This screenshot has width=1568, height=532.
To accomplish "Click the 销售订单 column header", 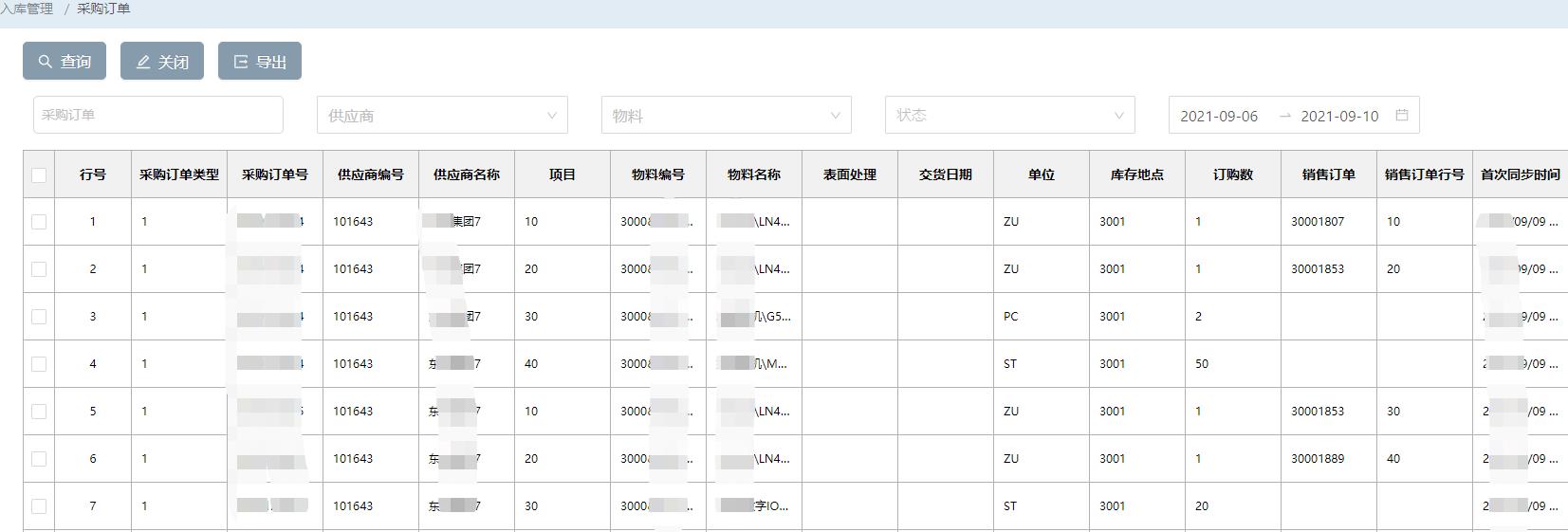I will [1328, 174].
